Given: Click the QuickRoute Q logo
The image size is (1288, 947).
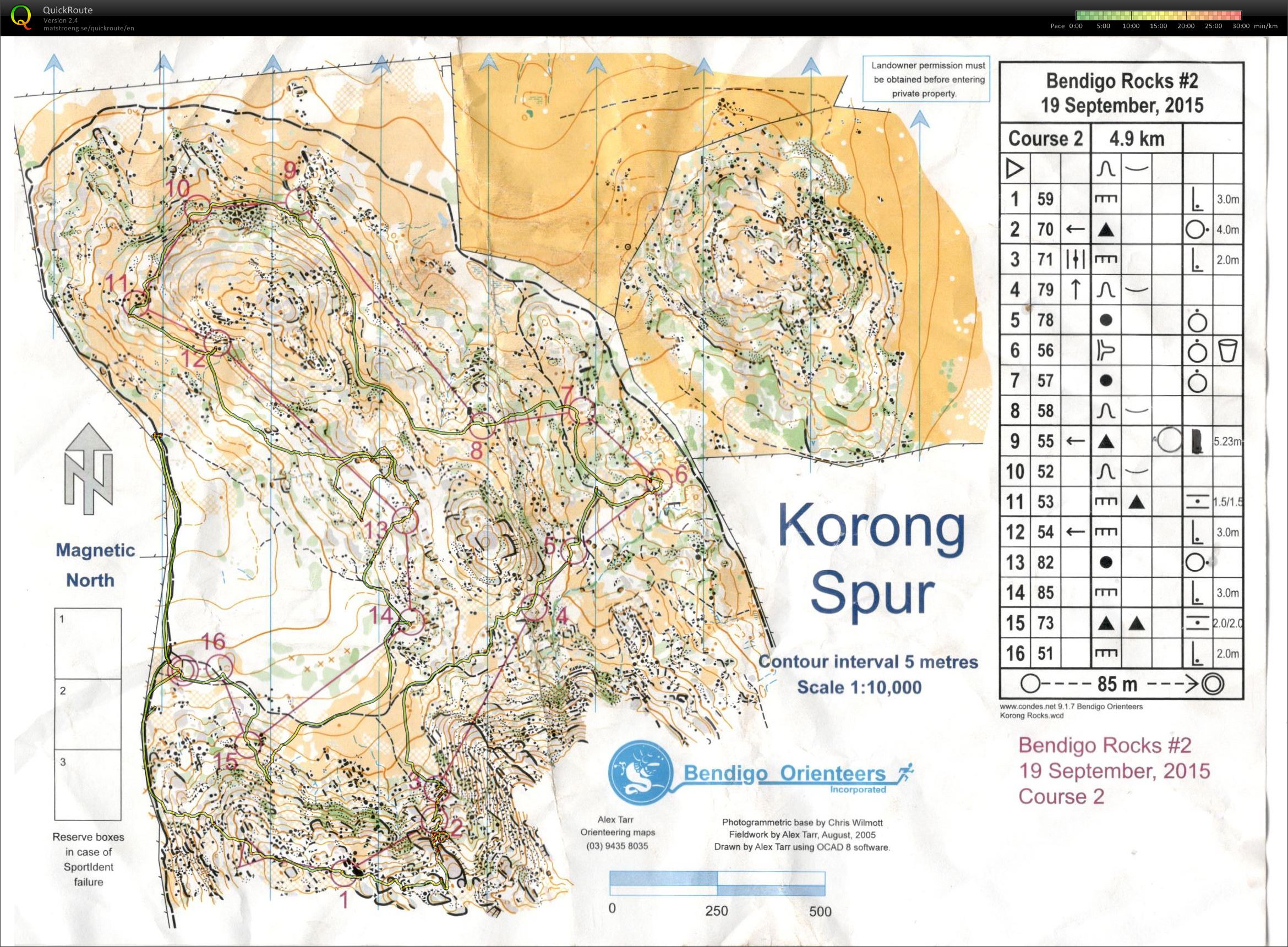Looking at the screenshot, I should [x=22, y=17].
